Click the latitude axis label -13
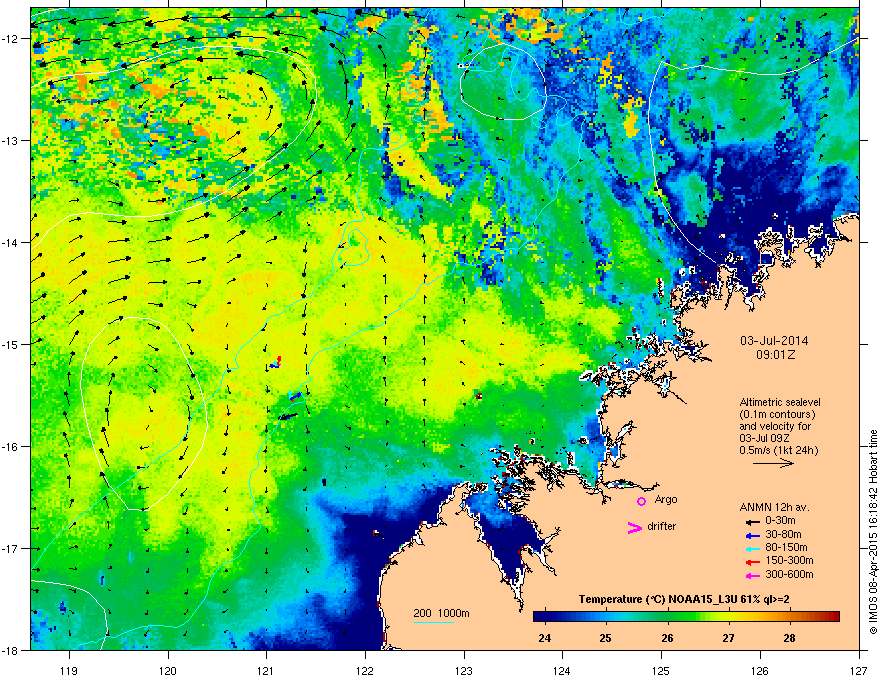 (11, 141)
